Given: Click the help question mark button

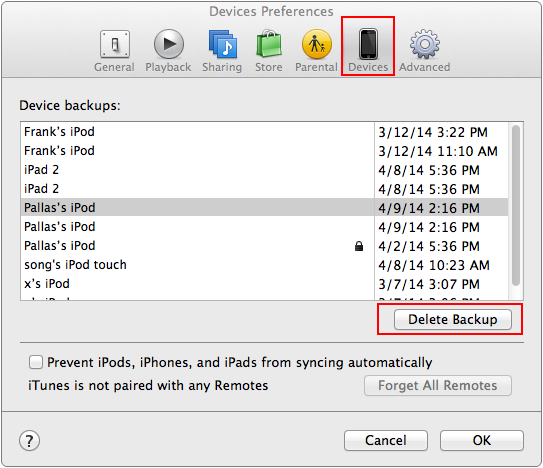Looking at the screenshot, I should [29, 441].
